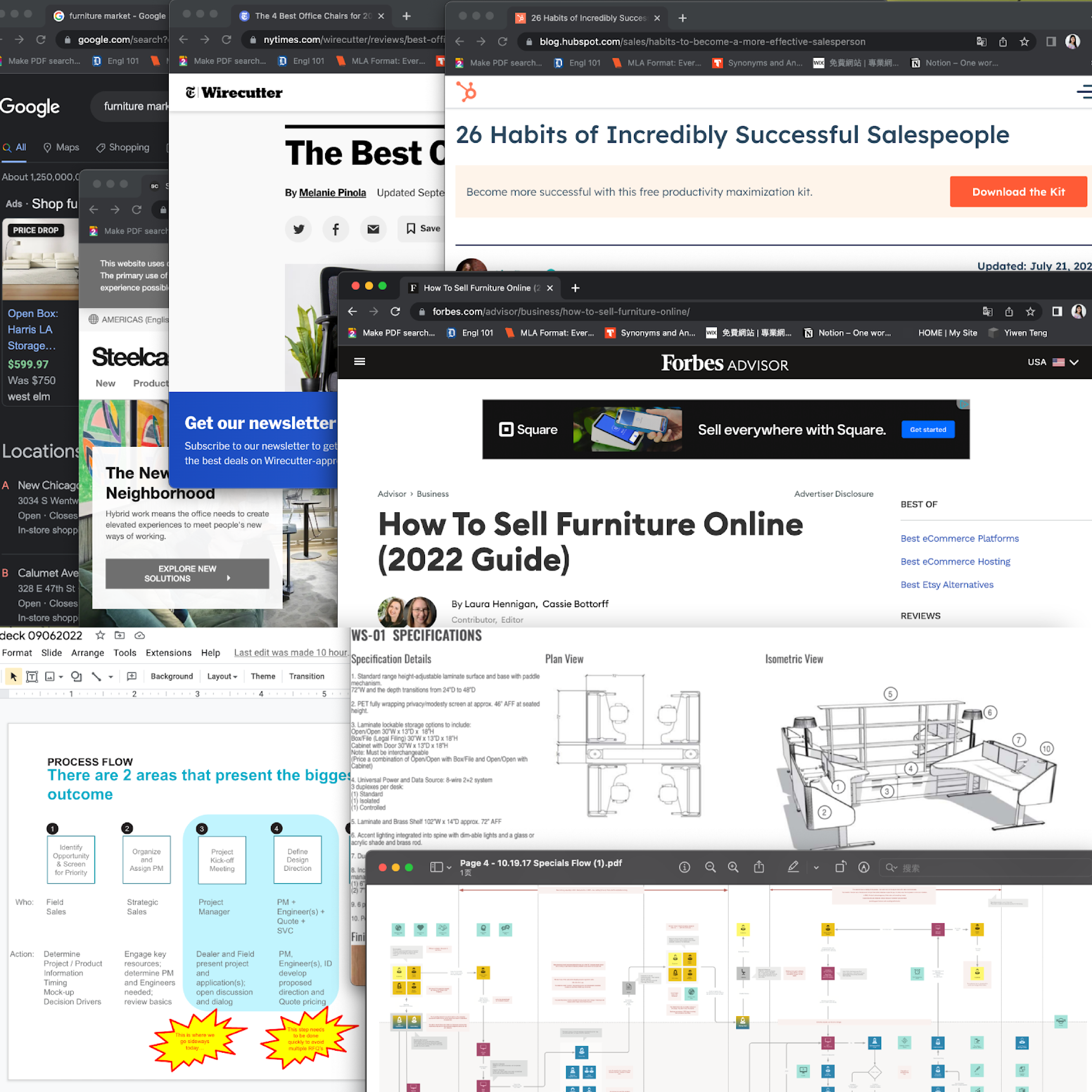Viewport: 1092px width, 1092px height.
Task: Share the Wirecutter article on Facebook
Action: (336, 229)
